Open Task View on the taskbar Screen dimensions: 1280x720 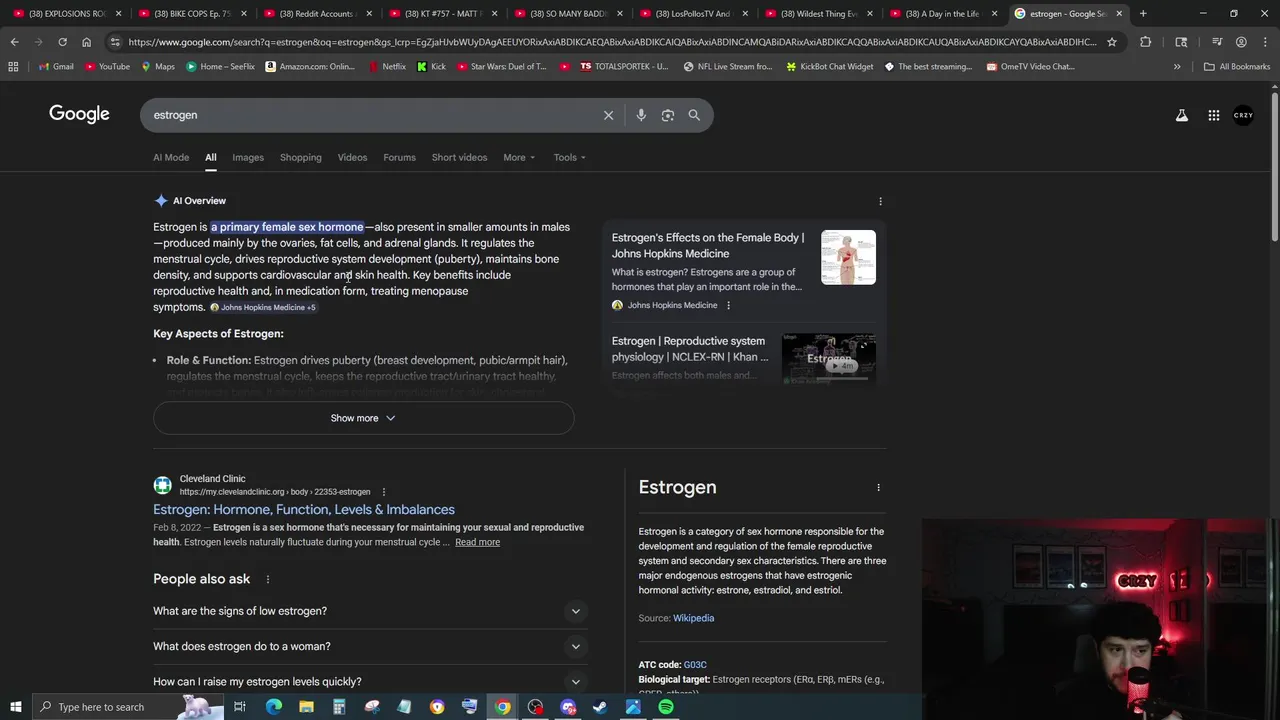coord(240,707)
